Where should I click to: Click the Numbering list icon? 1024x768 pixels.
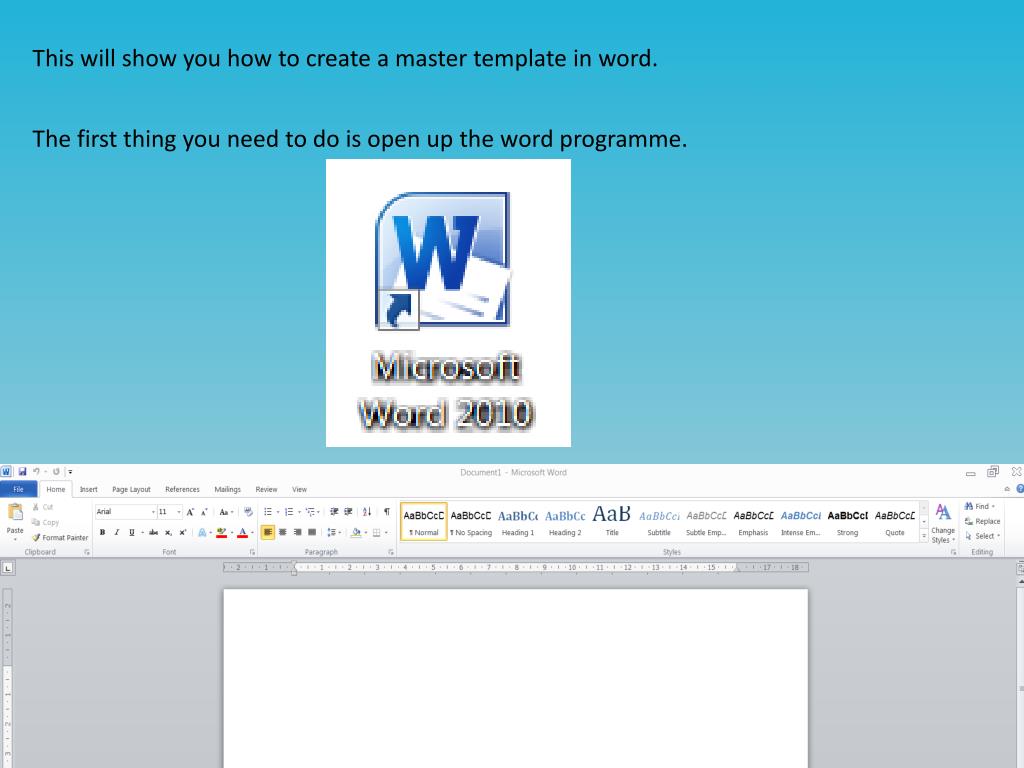[x=289, y=512]
